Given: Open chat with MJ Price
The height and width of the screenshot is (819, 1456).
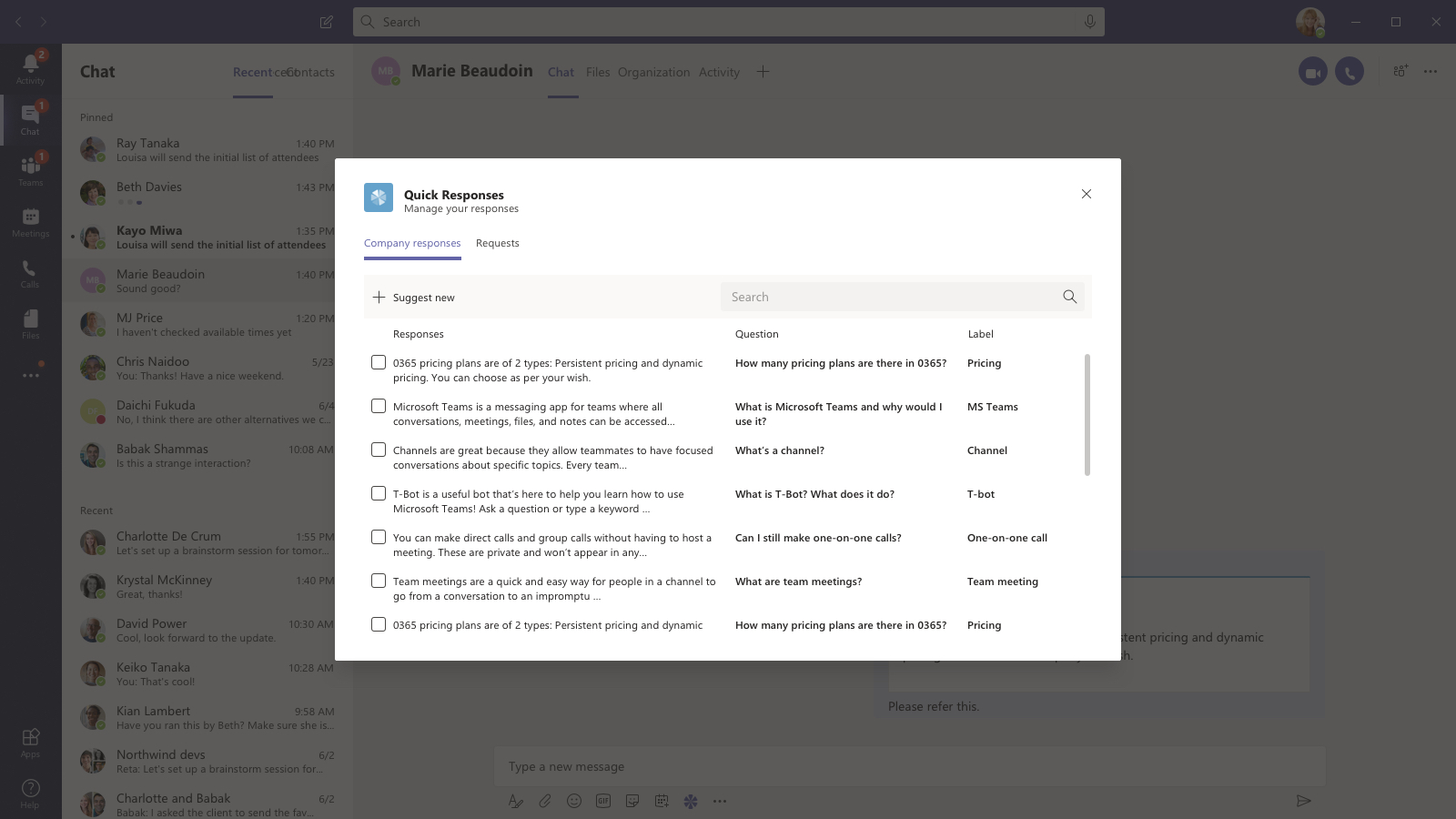Looking at the screenshot, I should tap(207, 324).
